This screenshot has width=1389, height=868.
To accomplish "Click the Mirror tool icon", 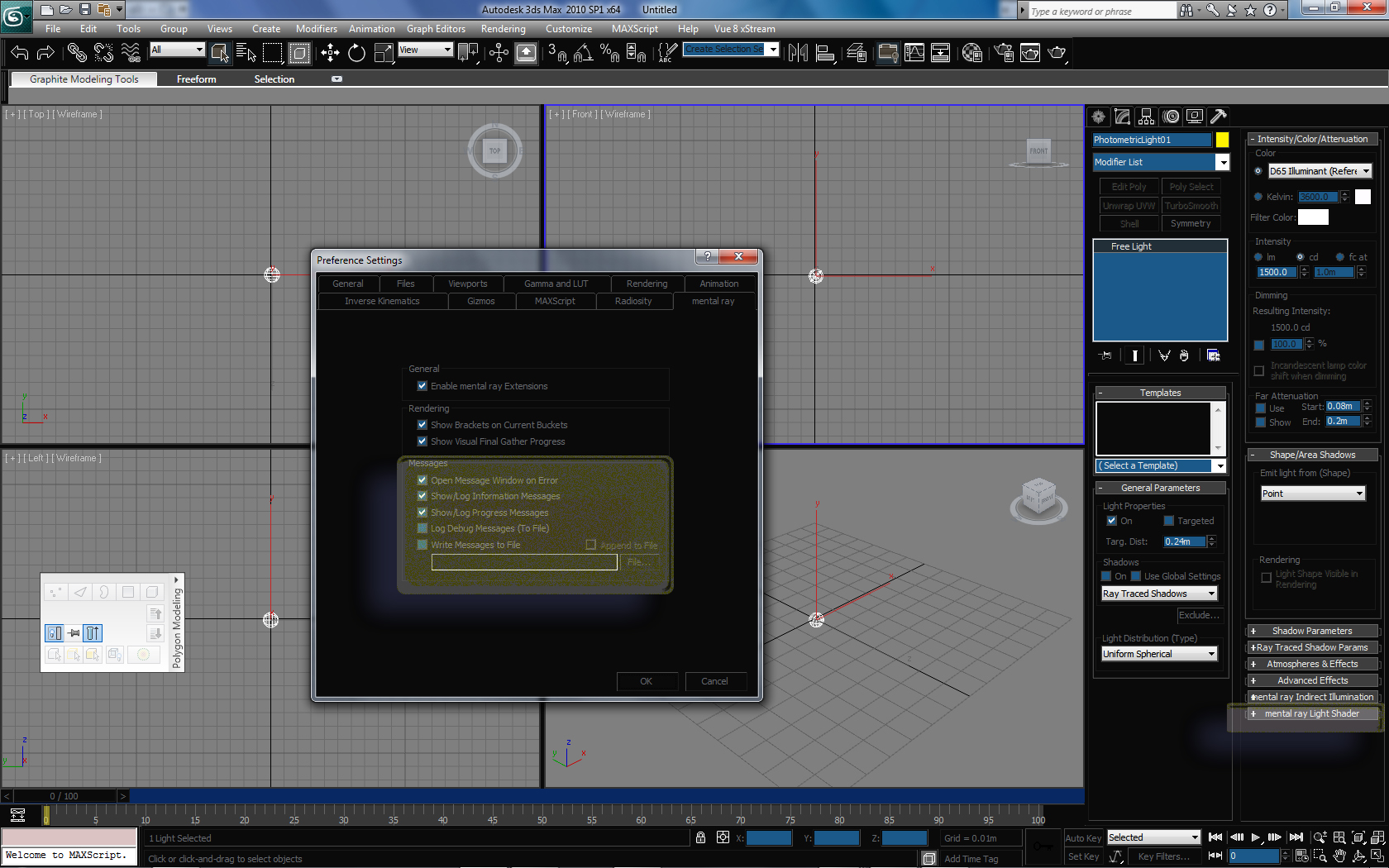I will (x=798, y=53).
